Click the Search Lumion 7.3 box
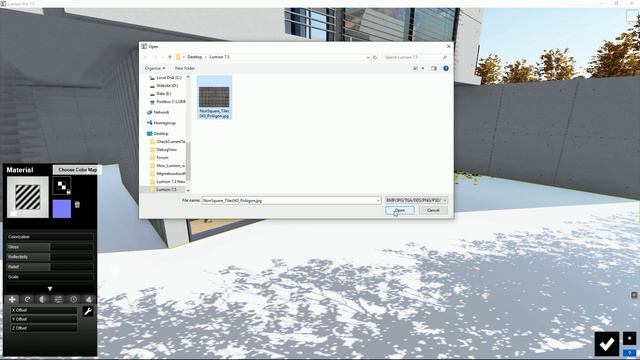The height and width of the screenshot is (360, 640). (416, 57)
